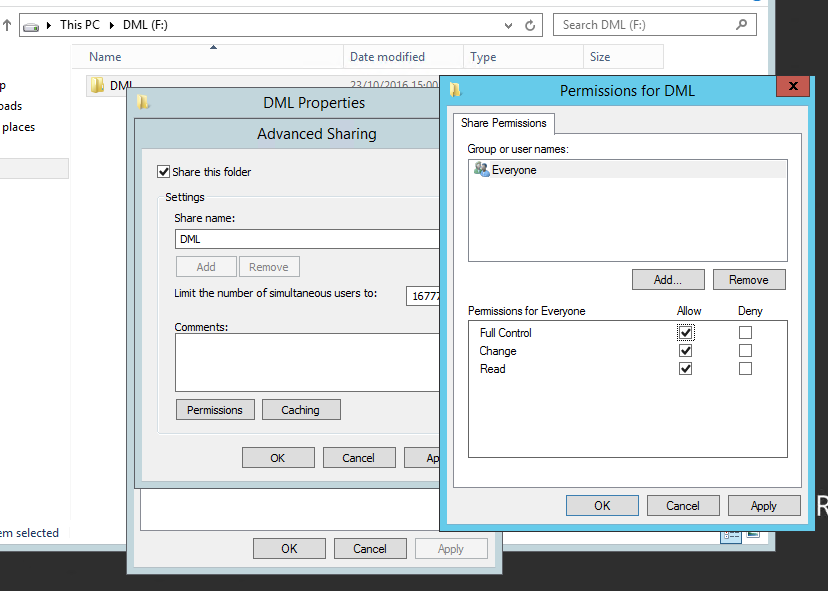Click in the Comments text box

click(306, 362)
